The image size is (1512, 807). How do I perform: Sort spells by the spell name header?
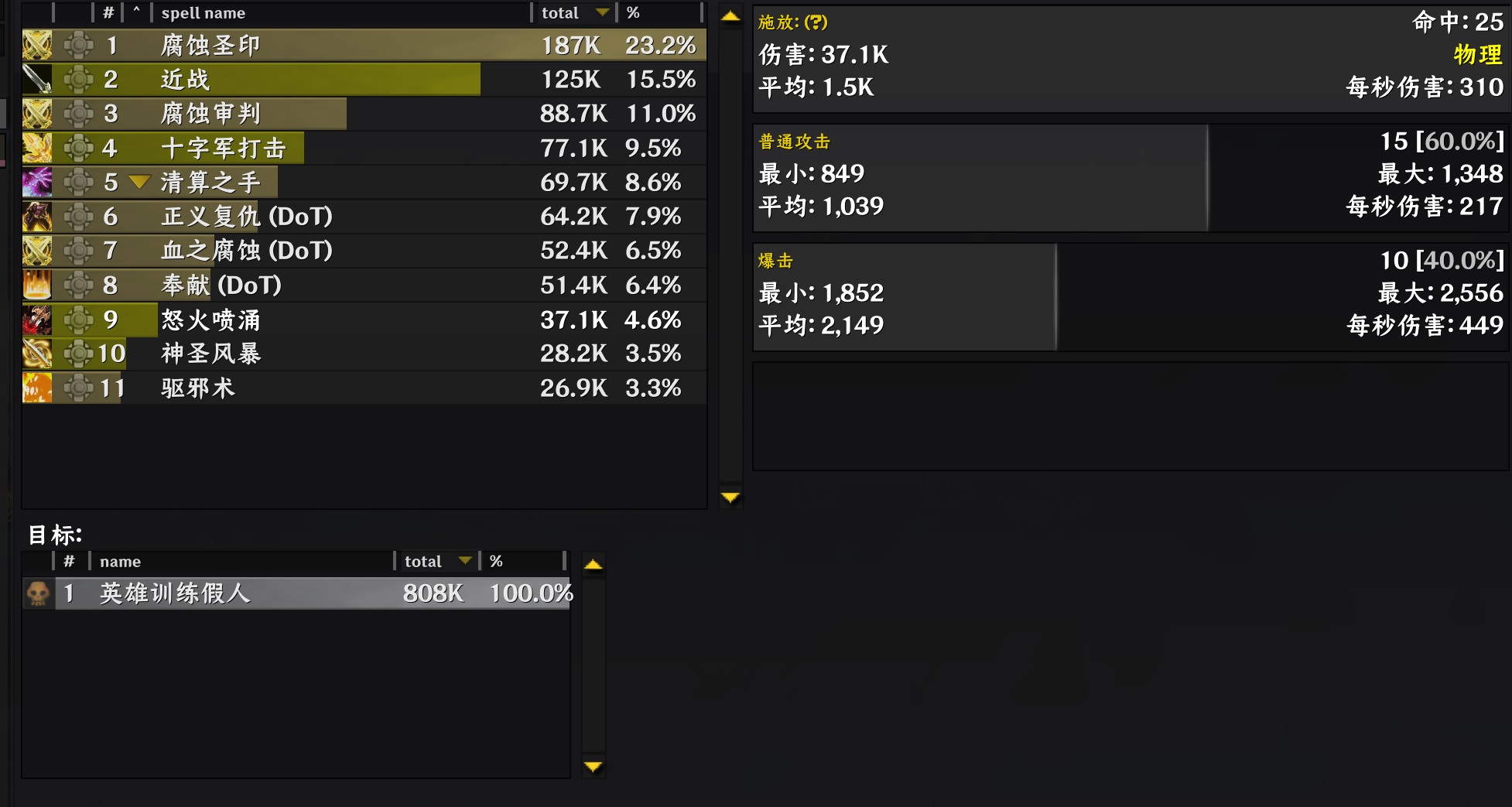(x=203, y=13)
